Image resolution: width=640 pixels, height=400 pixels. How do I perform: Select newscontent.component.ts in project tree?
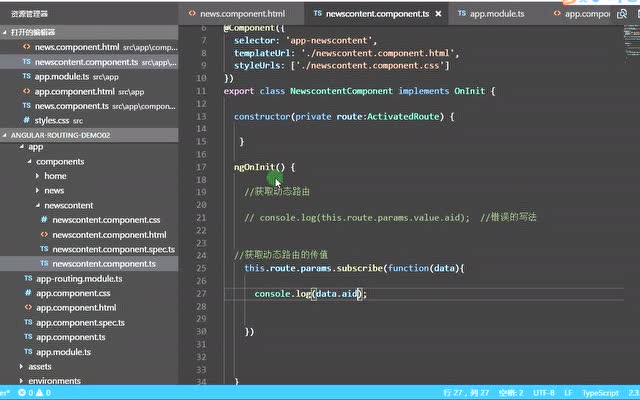pos(89,264)
